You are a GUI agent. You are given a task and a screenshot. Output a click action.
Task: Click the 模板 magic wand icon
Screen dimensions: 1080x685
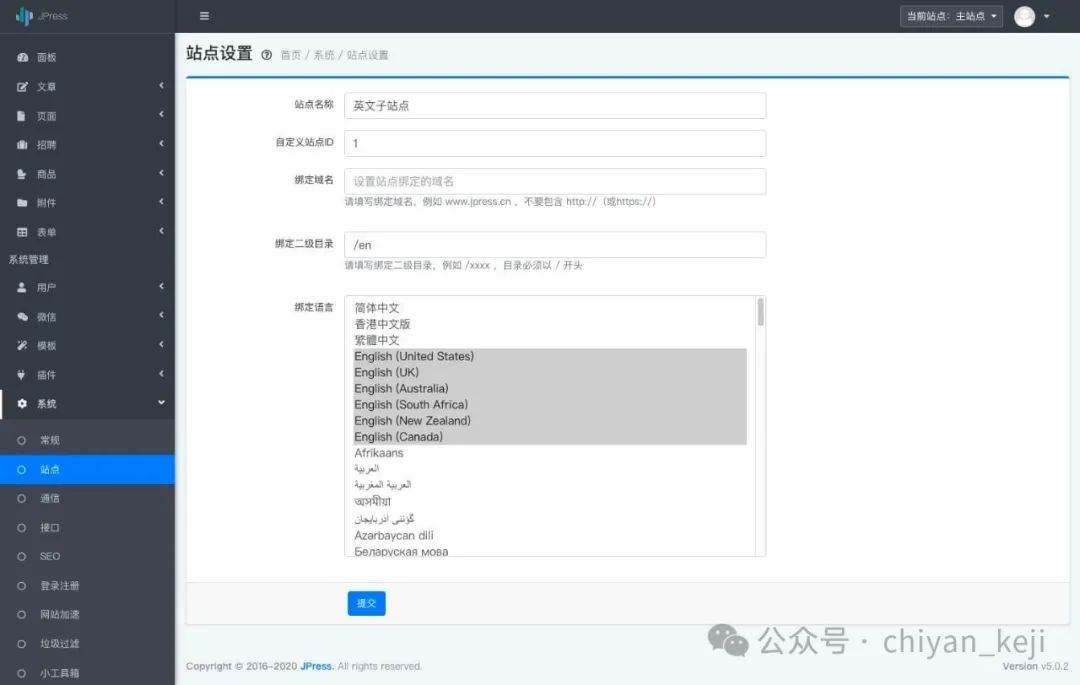tap(22, 346)
